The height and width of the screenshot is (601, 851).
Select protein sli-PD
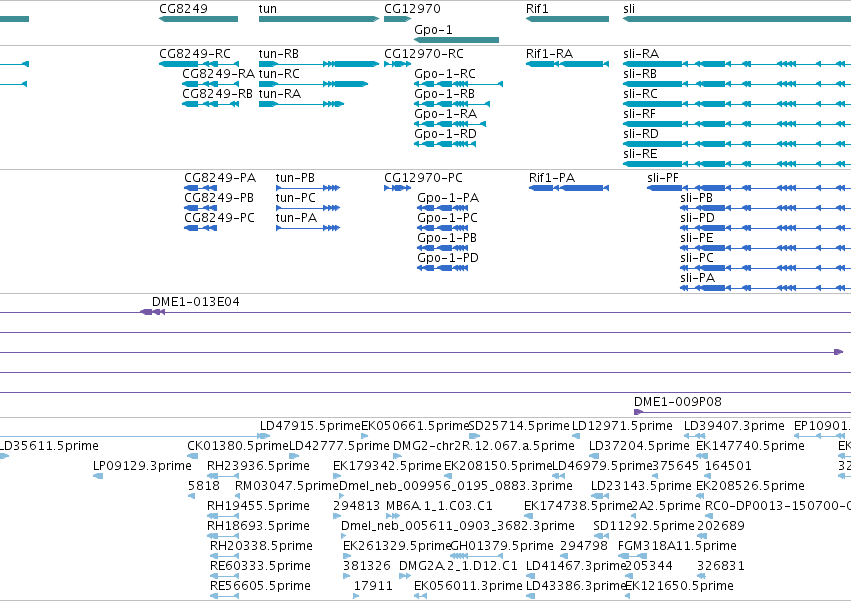pyautogui.click(x=765, y=228)
